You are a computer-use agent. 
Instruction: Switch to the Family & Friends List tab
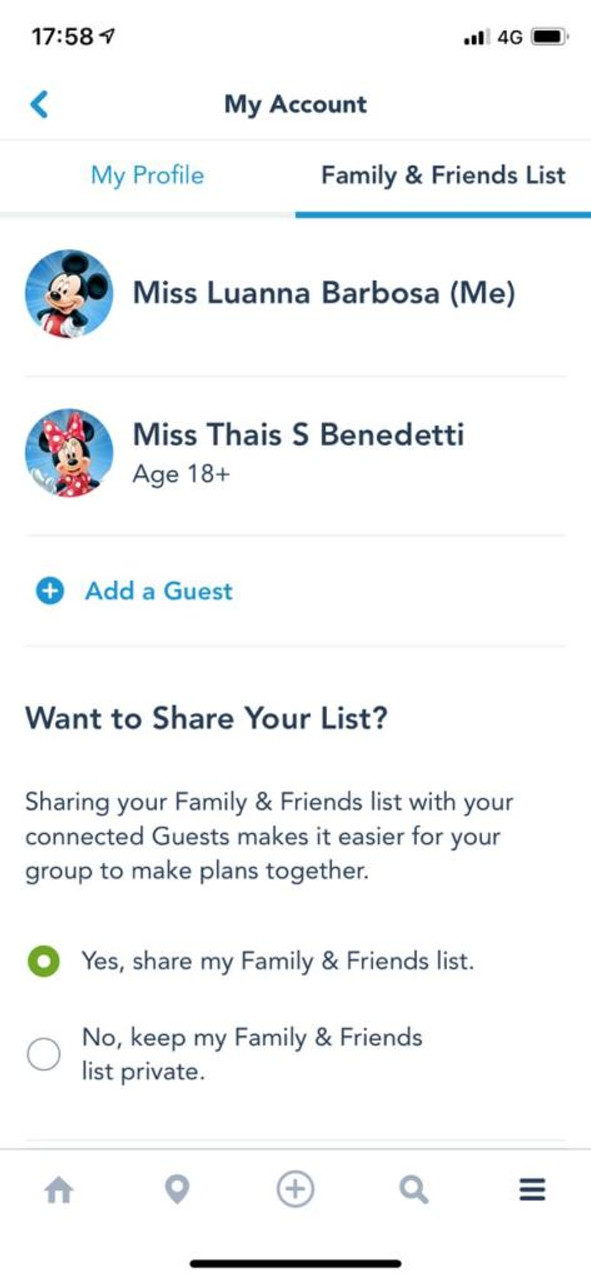click(x=443, y=176)
